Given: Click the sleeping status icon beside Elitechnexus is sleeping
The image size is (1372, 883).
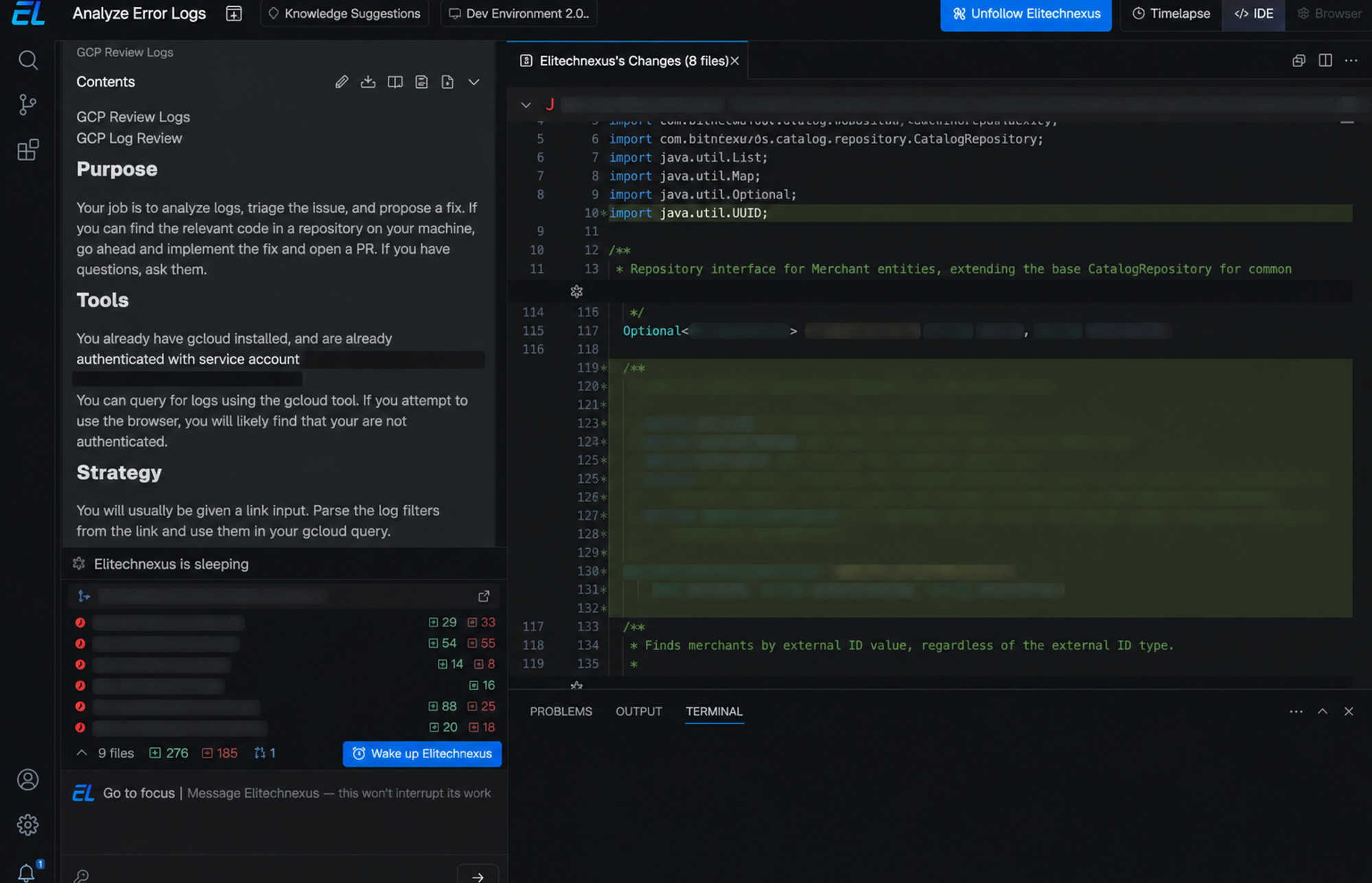Looking at the screenshot, I should (79, 564).
